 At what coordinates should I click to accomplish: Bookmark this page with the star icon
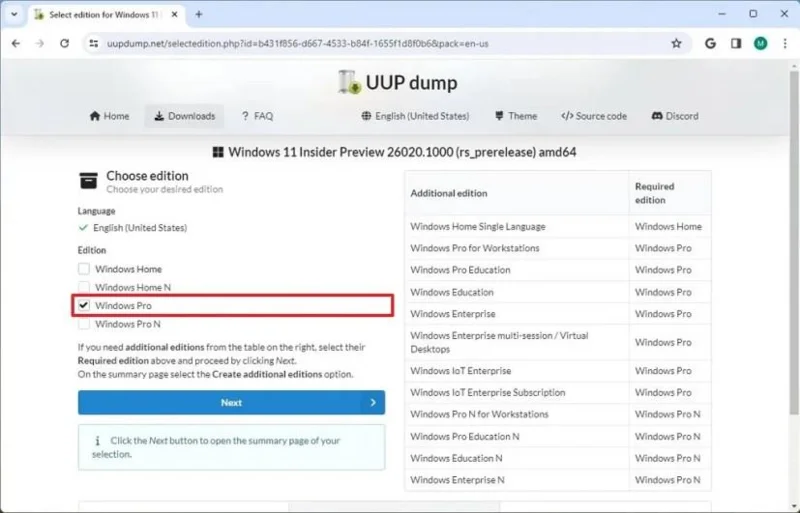pos(676,43)
